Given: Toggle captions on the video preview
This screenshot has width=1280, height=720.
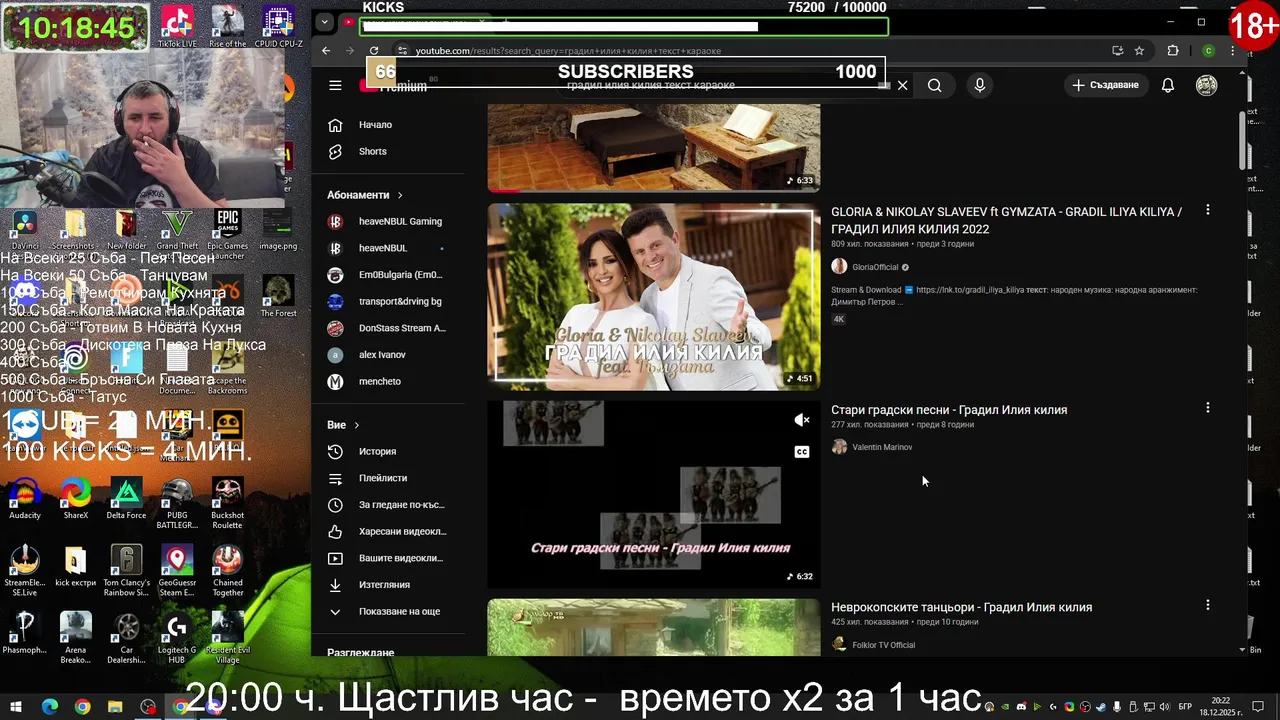Looking at the screenshot, I should coord(801,452).
